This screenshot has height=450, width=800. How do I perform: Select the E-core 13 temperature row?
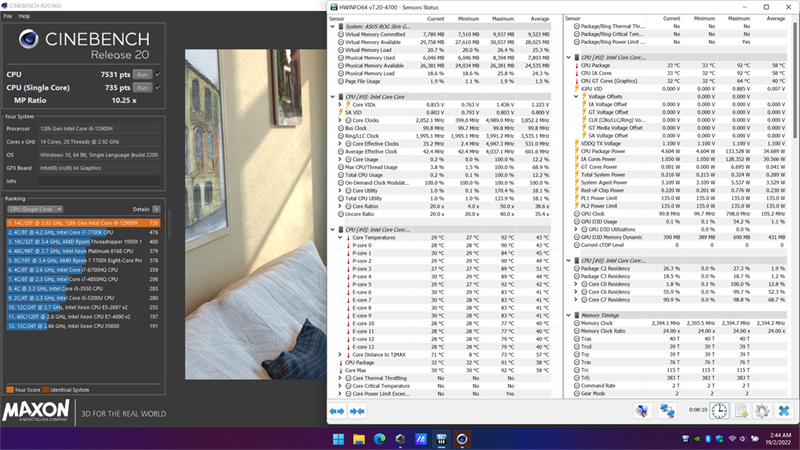click(443, 347)
